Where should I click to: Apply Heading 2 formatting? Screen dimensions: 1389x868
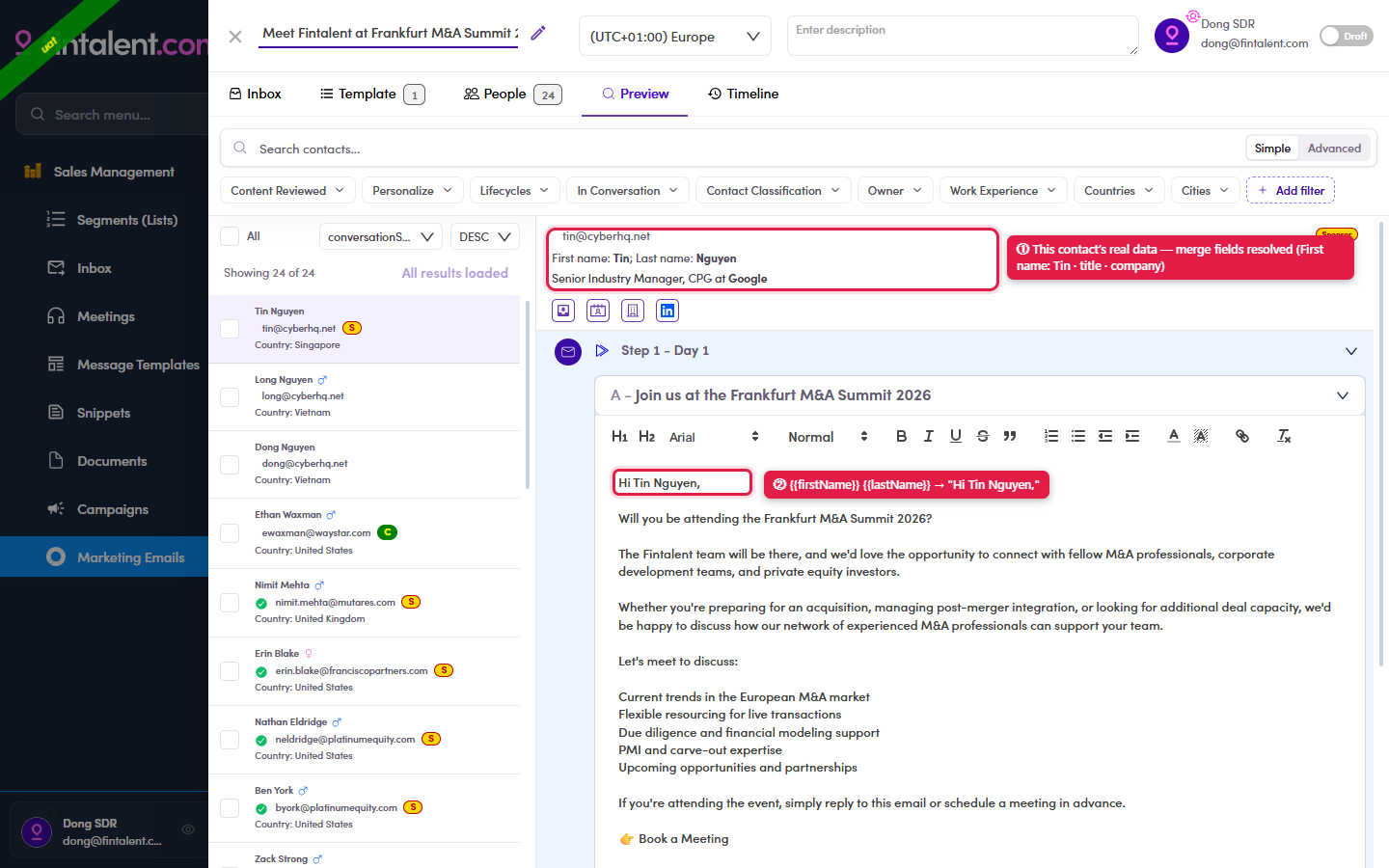(646, 437)
